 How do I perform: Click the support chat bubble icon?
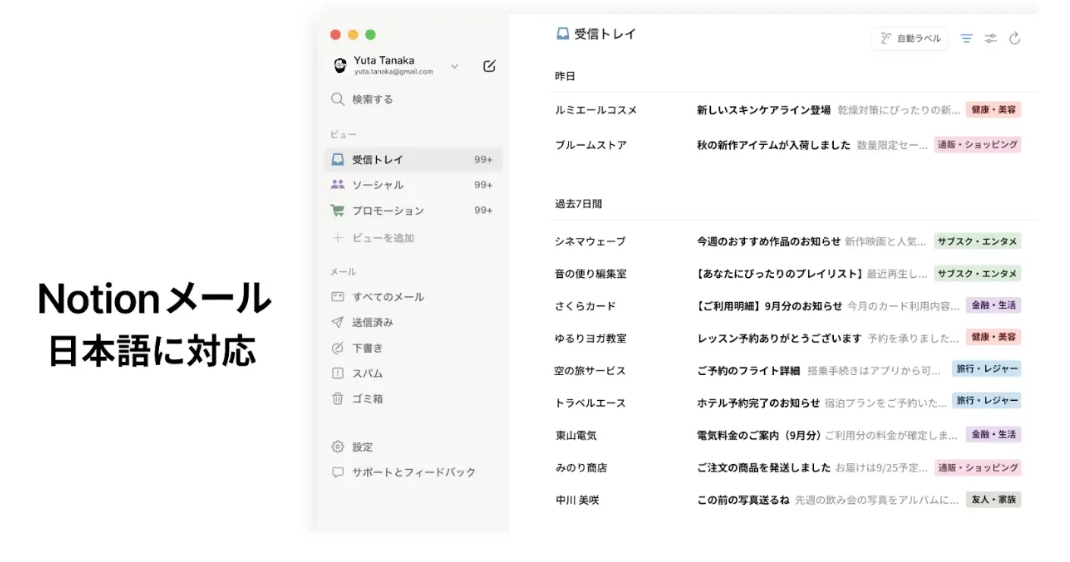point(337,472)
